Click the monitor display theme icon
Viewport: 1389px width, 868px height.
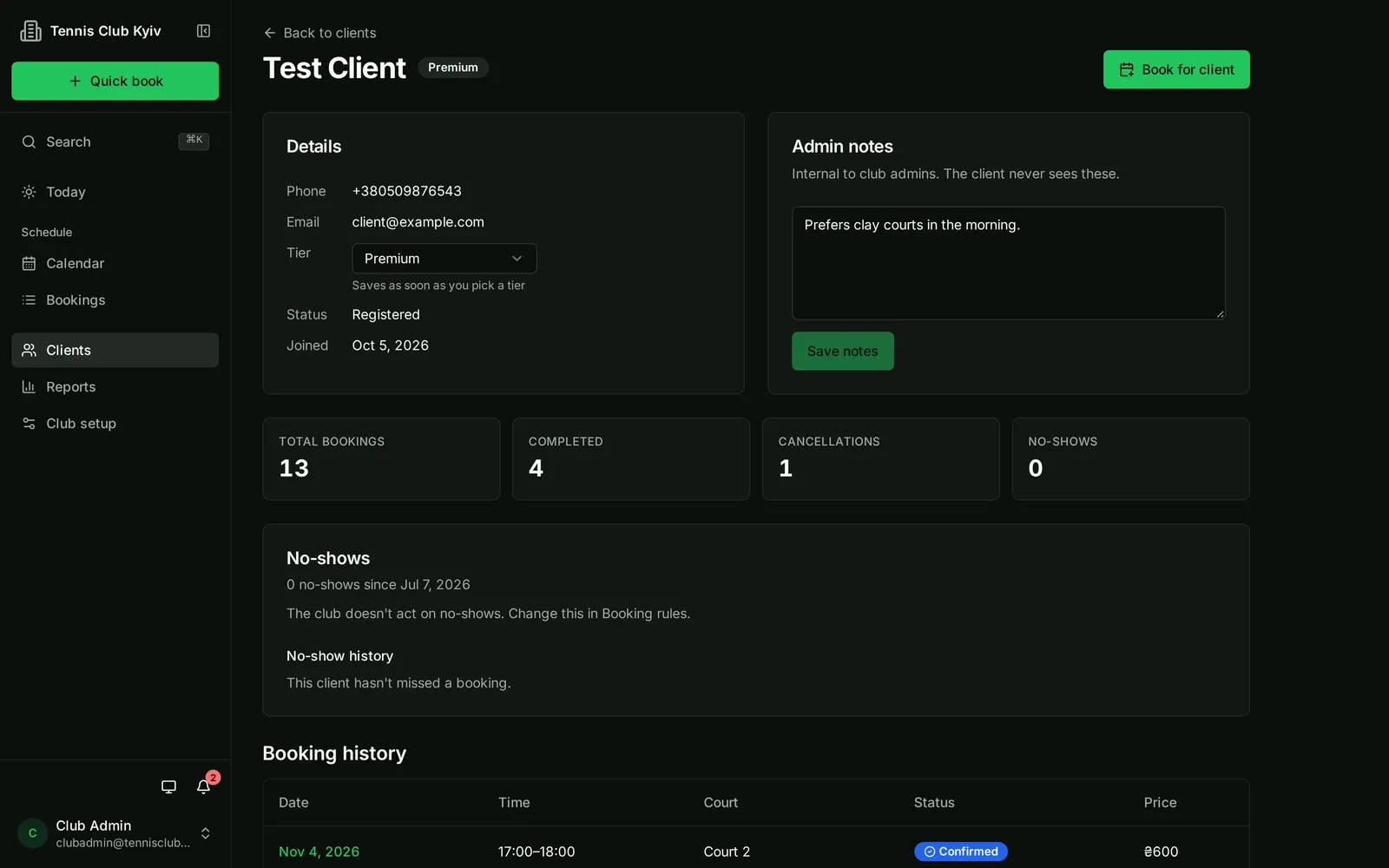point(168,786)
